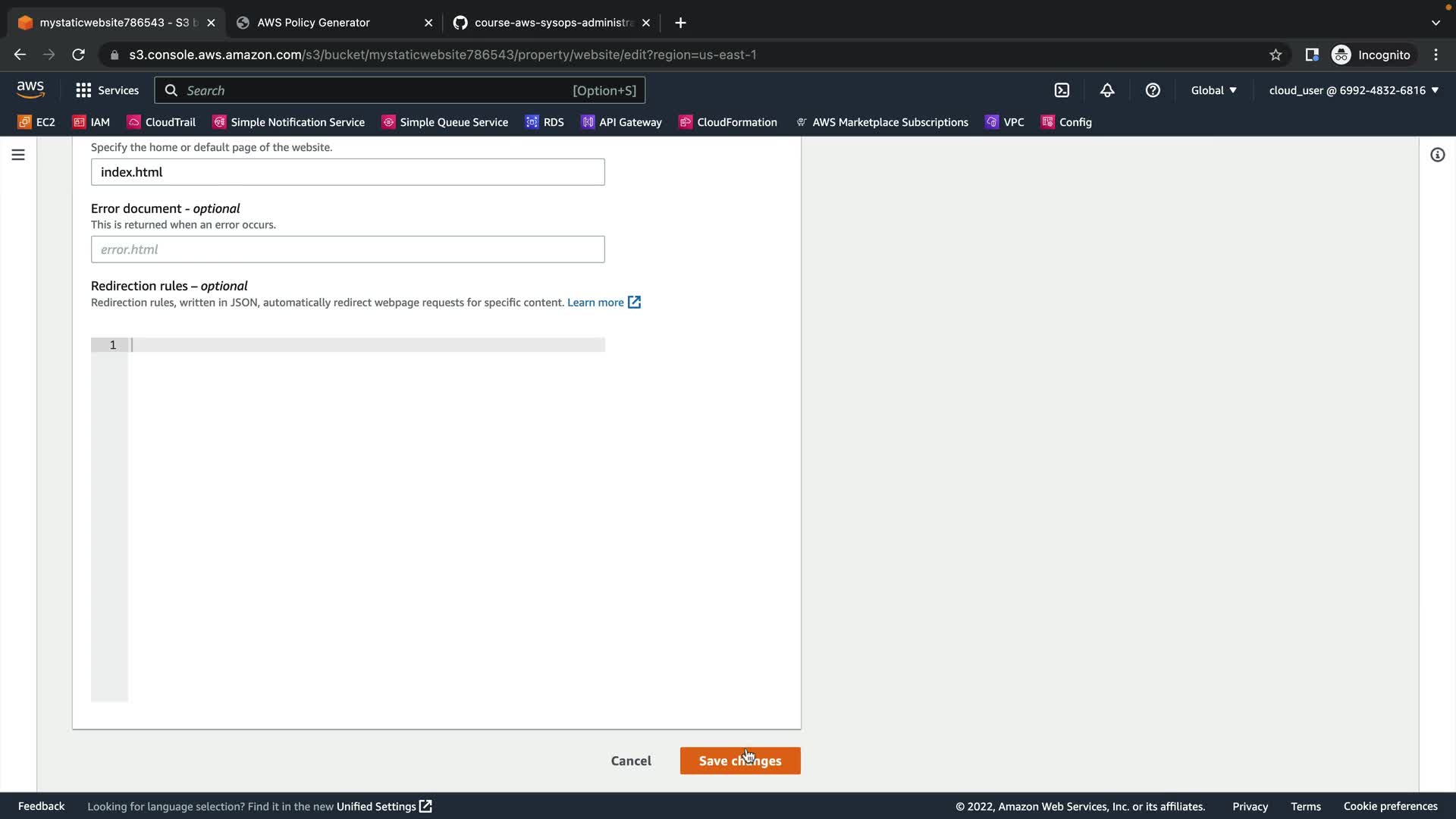The image size is (1456, 819).
Task: Click the notifications bell icon
Action: [1107, 90]
